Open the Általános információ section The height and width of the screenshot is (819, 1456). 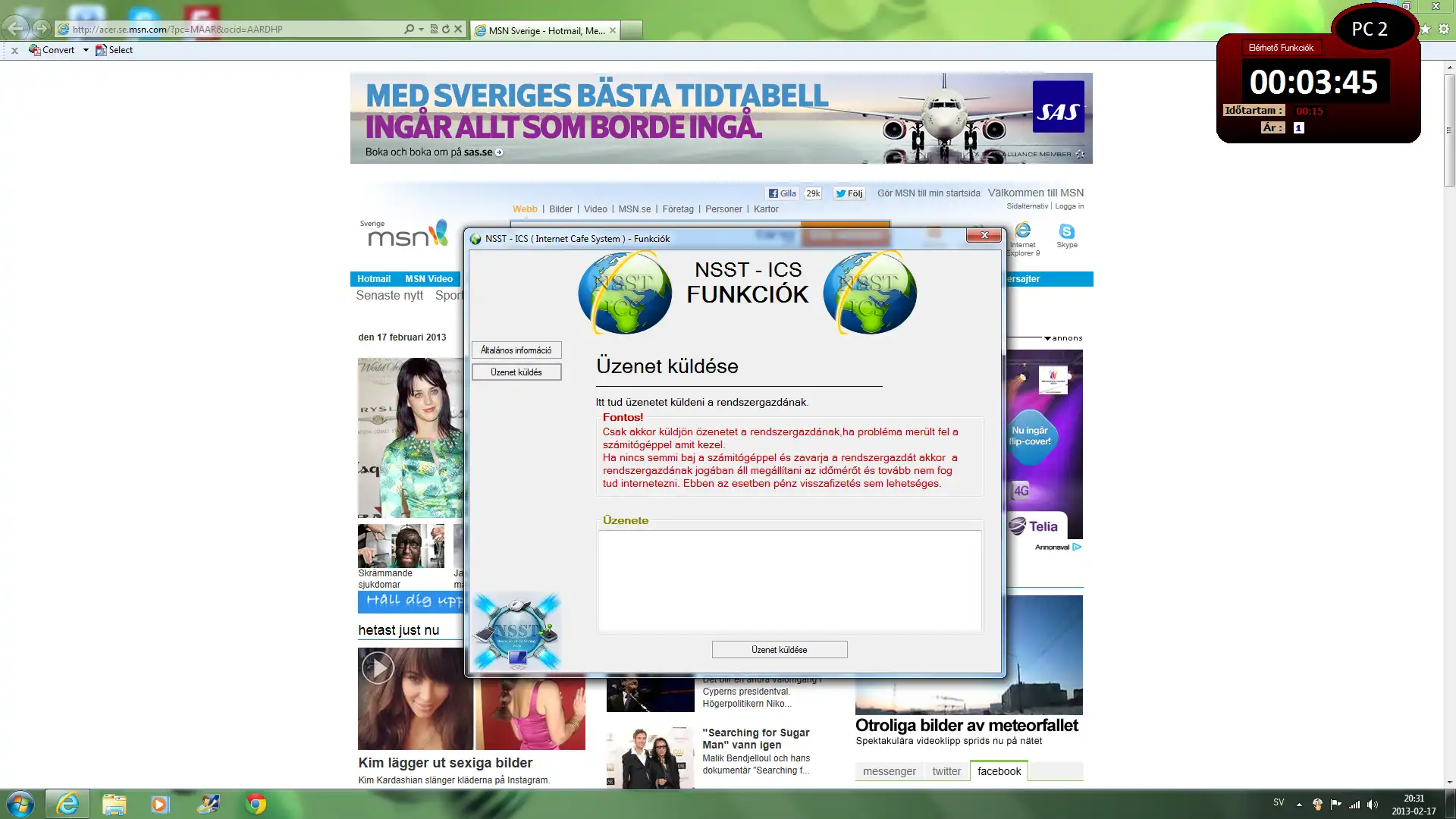[x=516, y=350]
